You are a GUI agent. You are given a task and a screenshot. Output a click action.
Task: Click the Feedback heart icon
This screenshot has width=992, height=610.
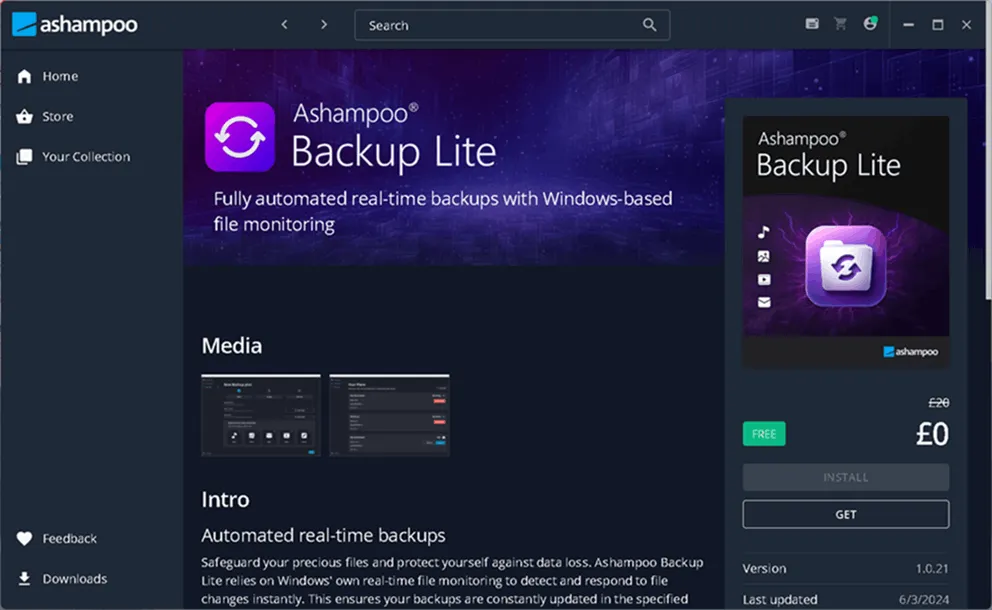25,539
